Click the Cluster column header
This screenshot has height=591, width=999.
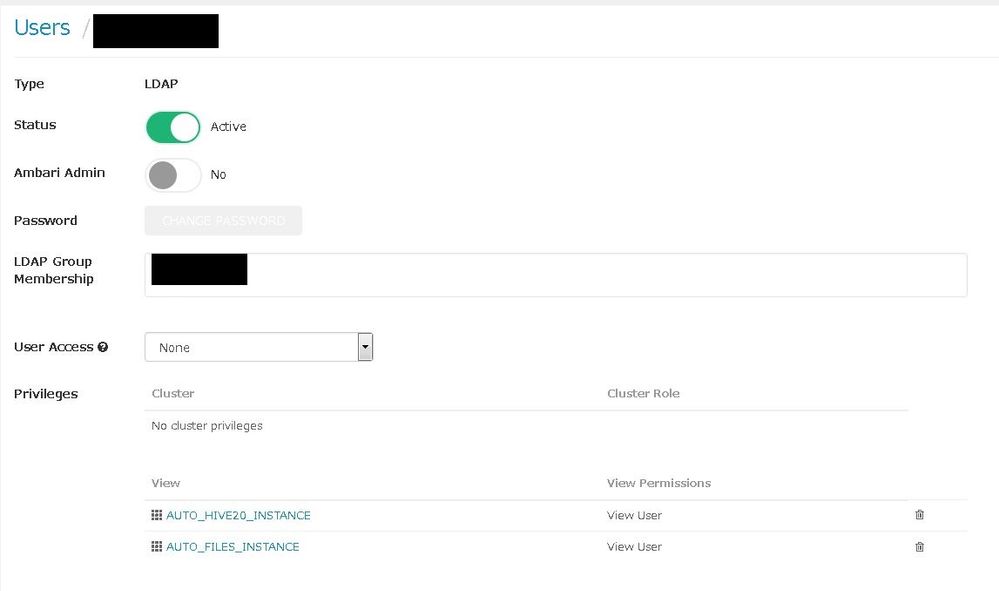(x=173, y=393)
